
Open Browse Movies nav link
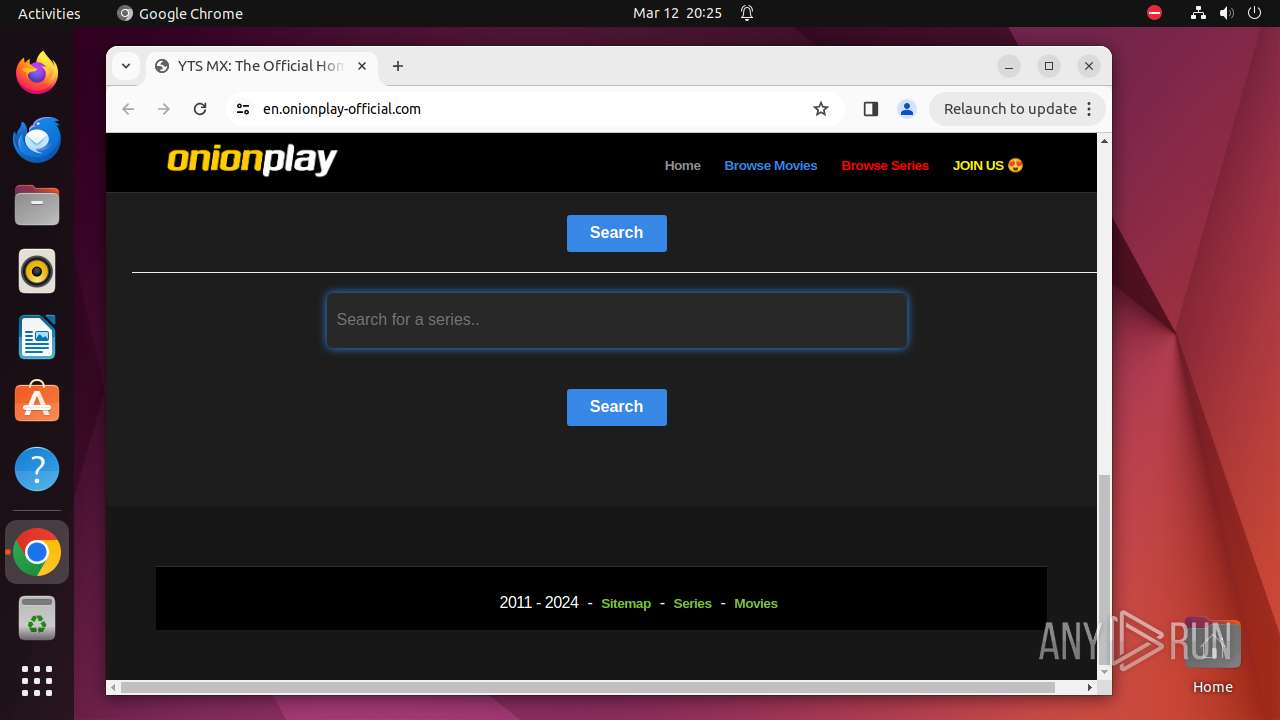771,165
